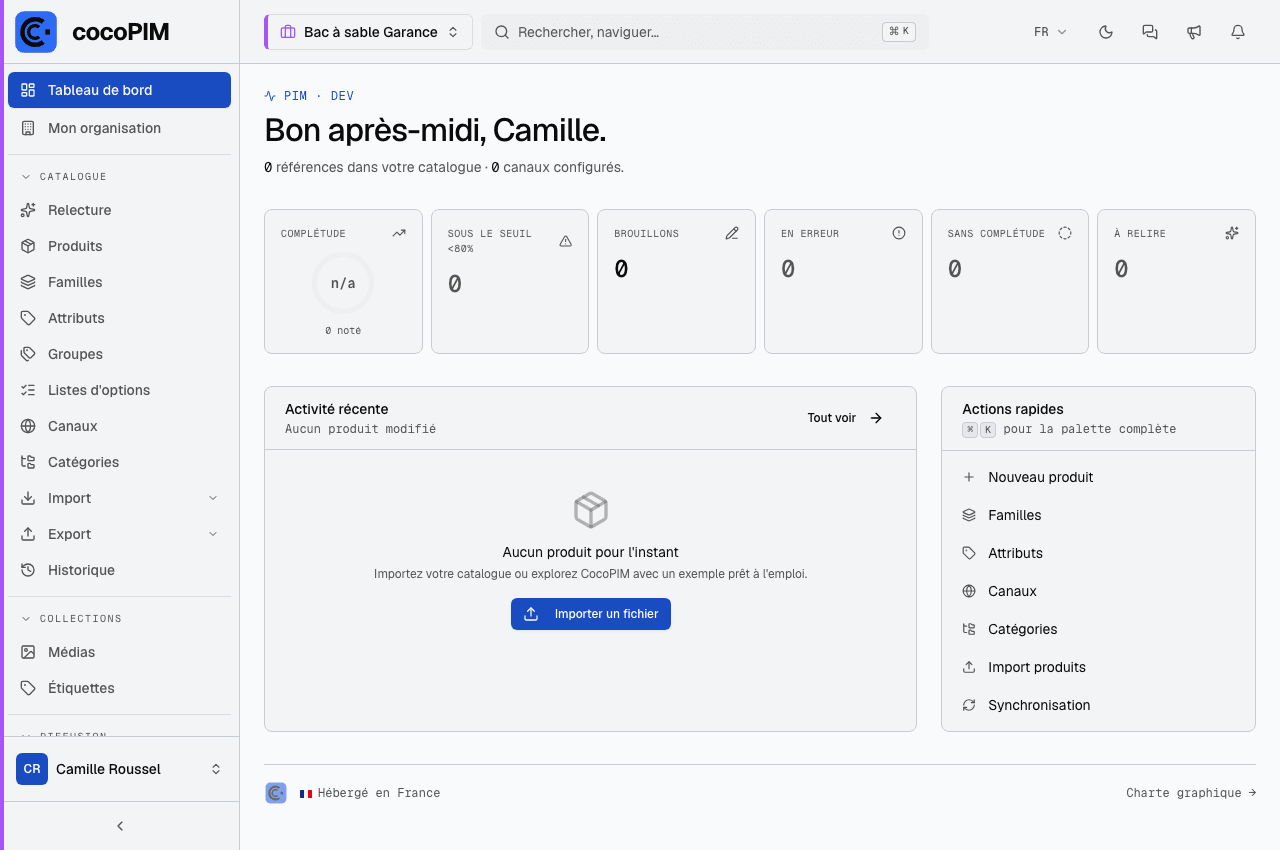Click the package icon in empty activity panel
1280x850 pixels.
[x=591, y=510]
